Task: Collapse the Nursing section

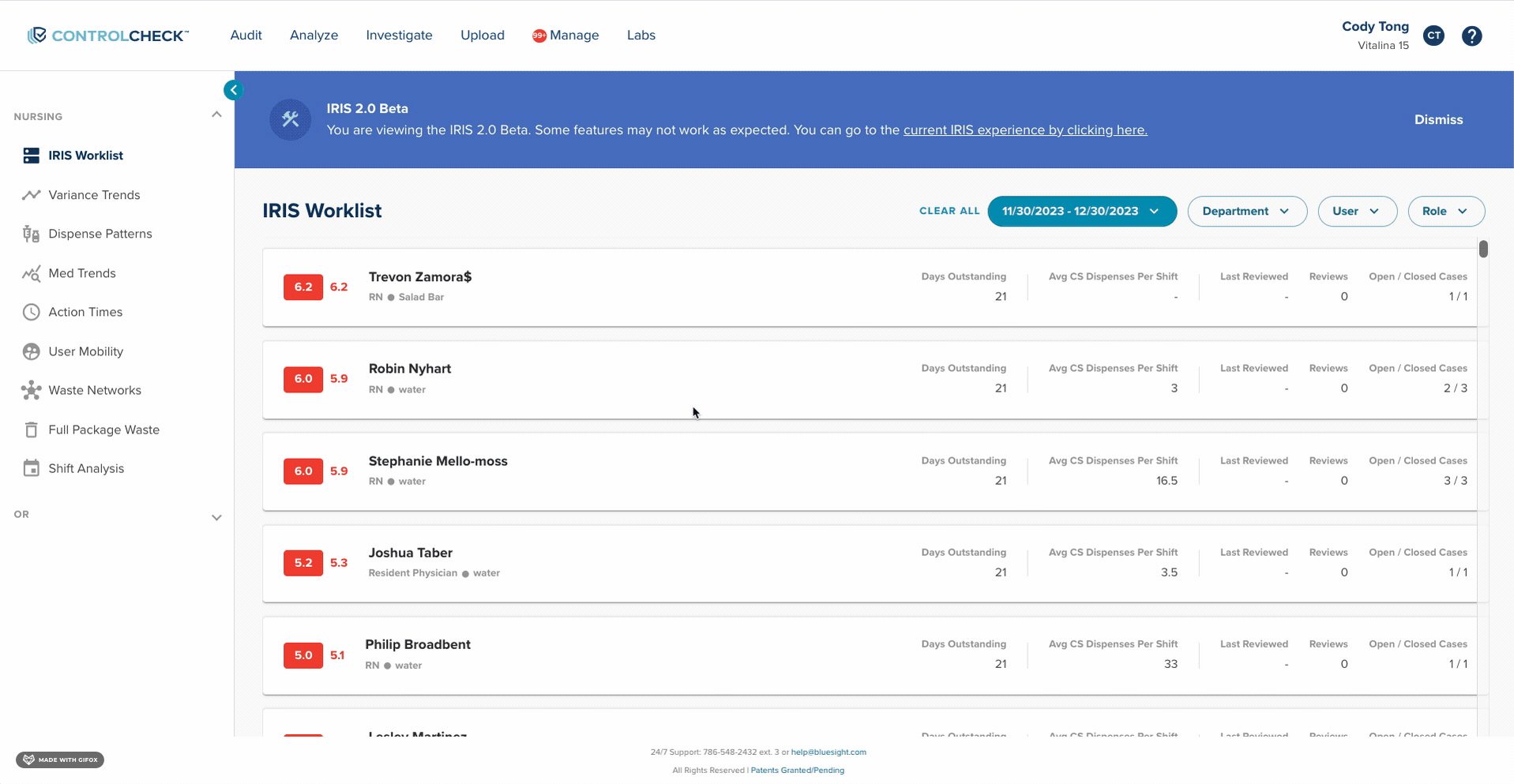Action: coord(216,115)
